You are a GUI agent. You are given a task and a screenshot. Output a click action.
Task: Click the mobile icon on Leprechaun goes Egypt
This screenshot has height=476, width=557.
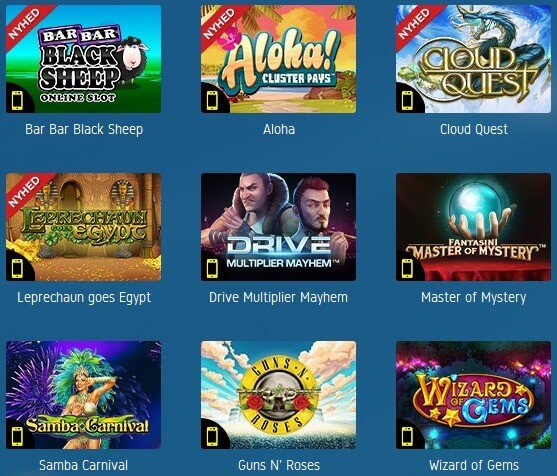coord(17,269)
